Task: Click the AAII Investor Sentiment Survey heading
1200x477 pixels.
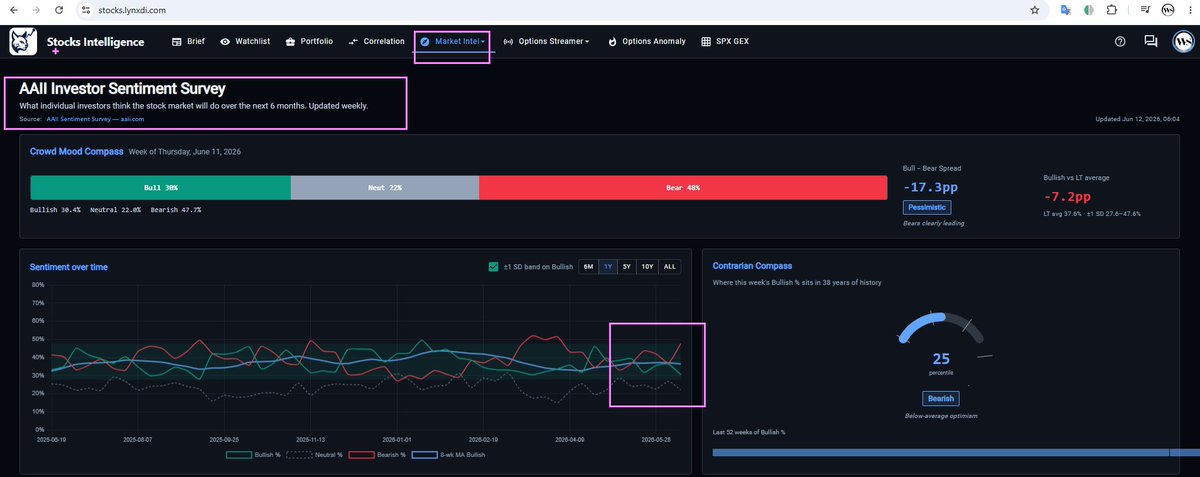Action: [122, 89]
